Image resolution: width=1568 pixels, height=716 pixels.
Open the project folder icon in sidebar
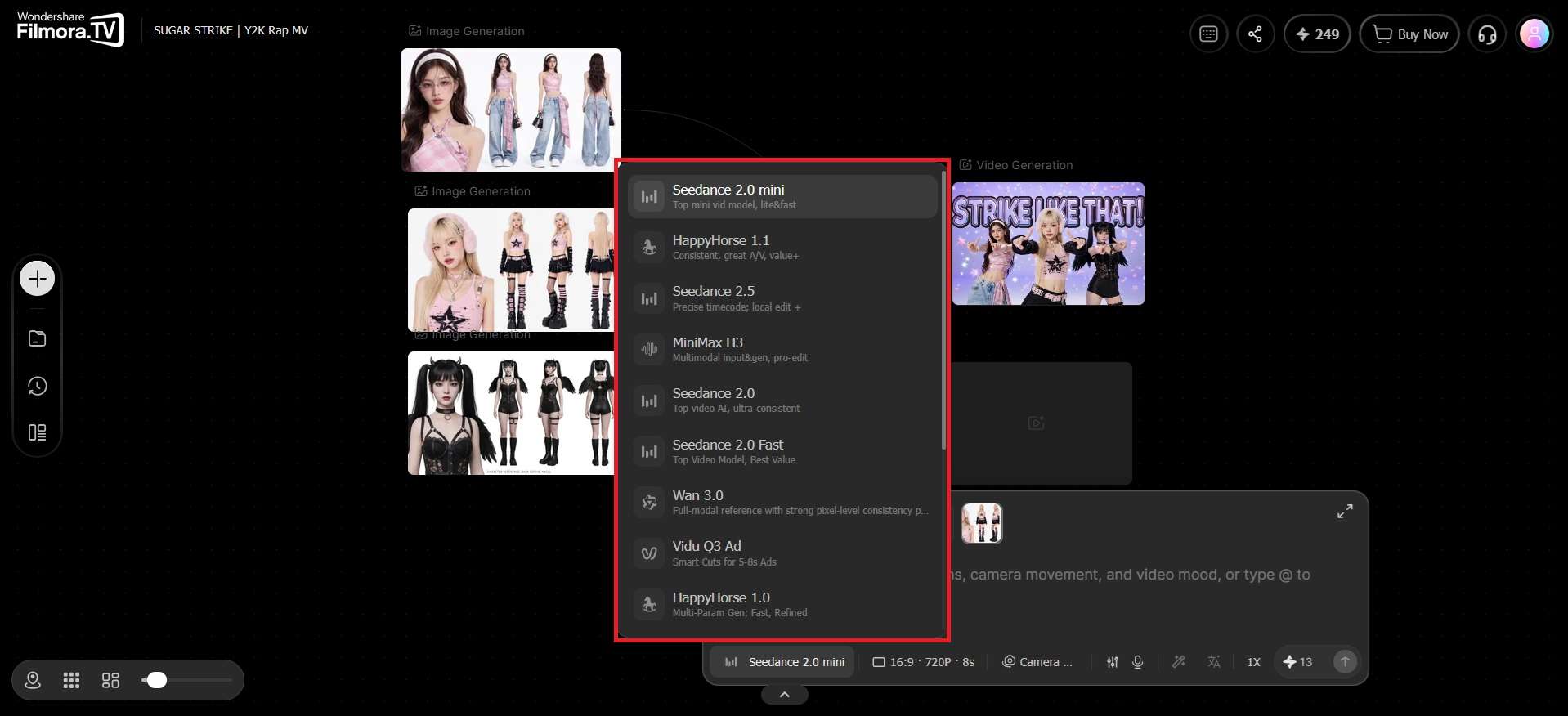(37, 338)
